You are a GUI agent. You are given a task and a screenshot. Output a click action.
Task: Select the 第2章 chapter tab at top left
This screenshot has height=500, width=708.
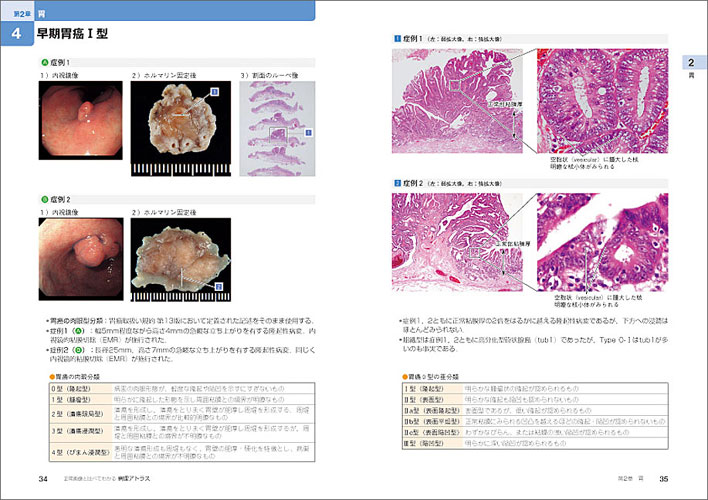pos(20,15)
